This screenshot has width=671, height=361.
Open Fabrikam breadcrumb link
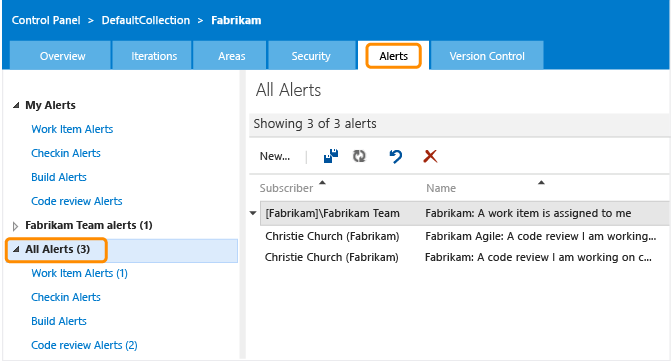coord(236,20)
